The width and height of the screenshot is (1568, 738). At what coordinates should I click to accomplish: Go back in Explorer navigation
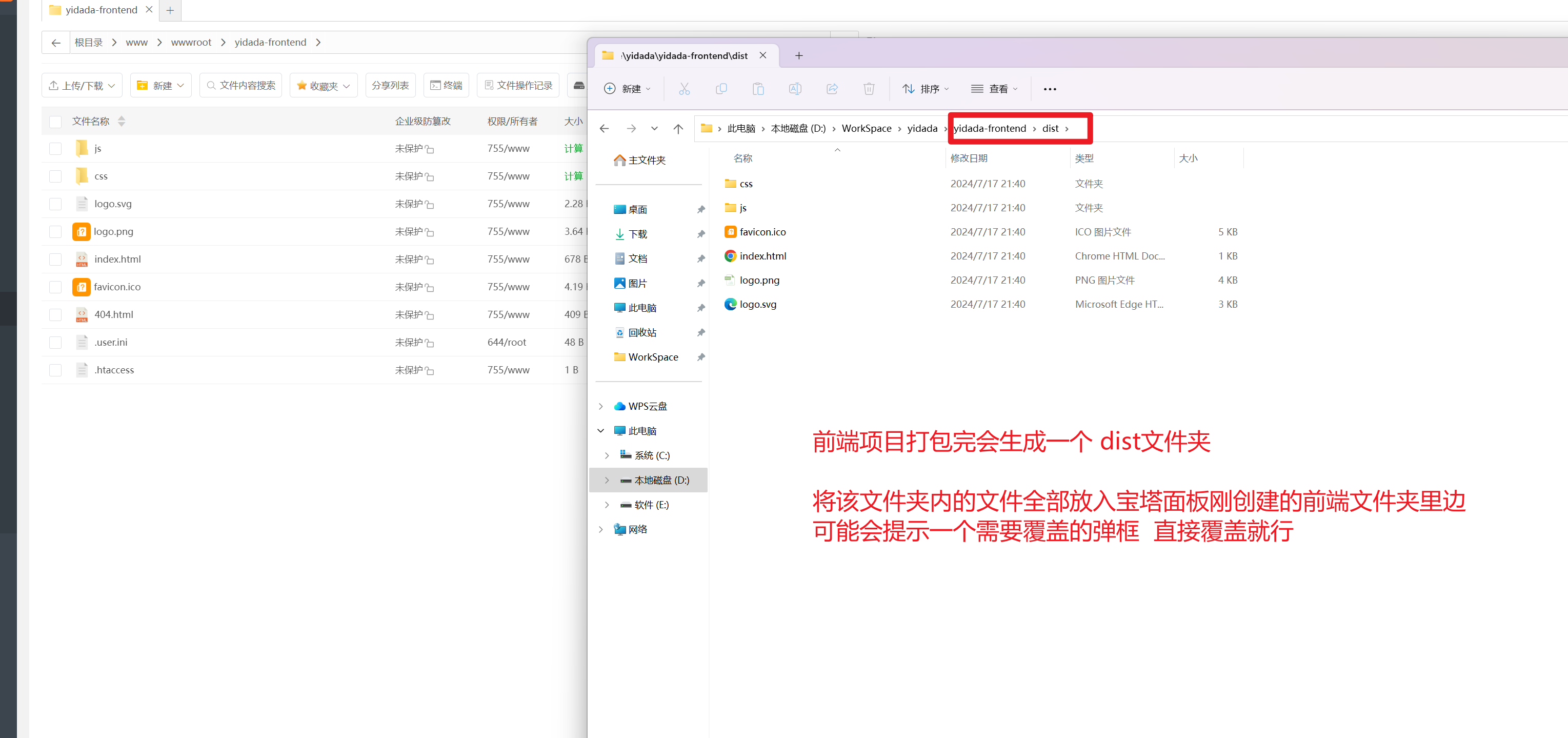(604, 129)
